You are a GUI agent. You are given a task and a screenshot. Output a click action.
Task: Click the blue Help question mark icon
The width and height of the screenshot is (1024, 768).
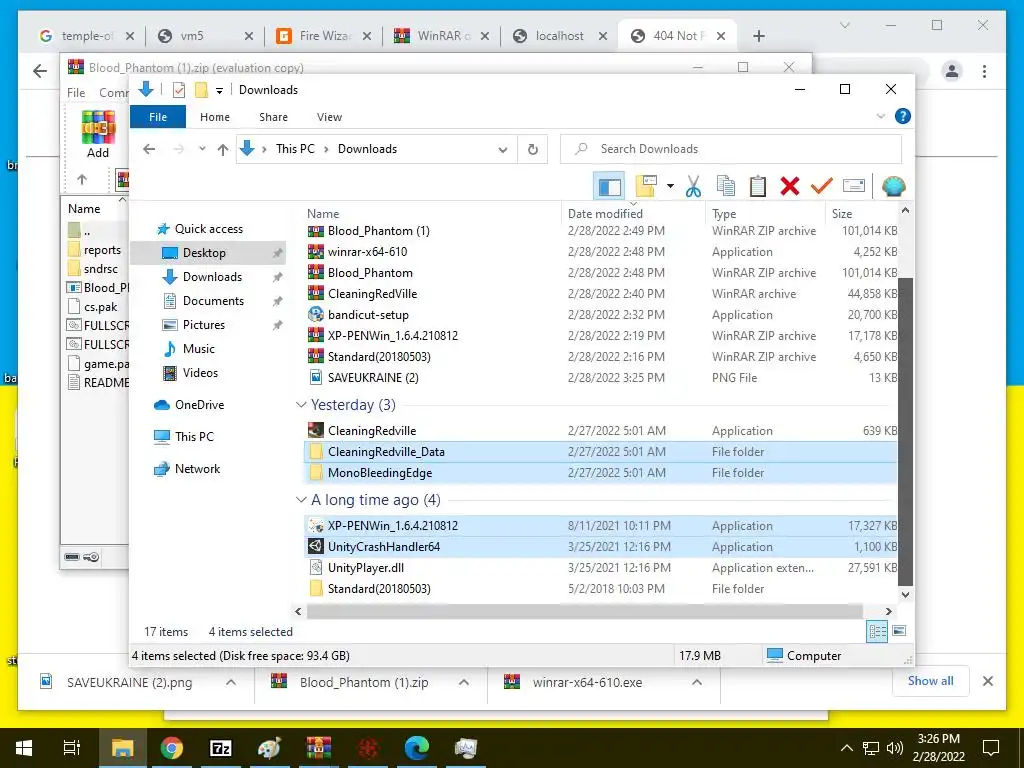pos(903,116)
